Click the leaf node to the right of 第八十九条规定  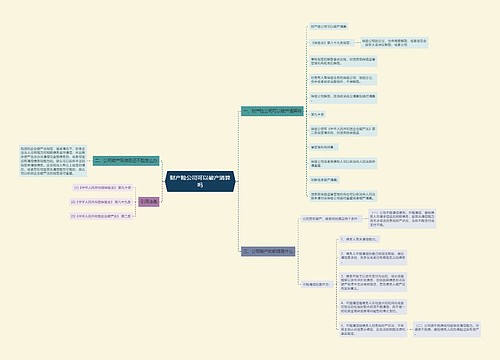click(394, 43)
